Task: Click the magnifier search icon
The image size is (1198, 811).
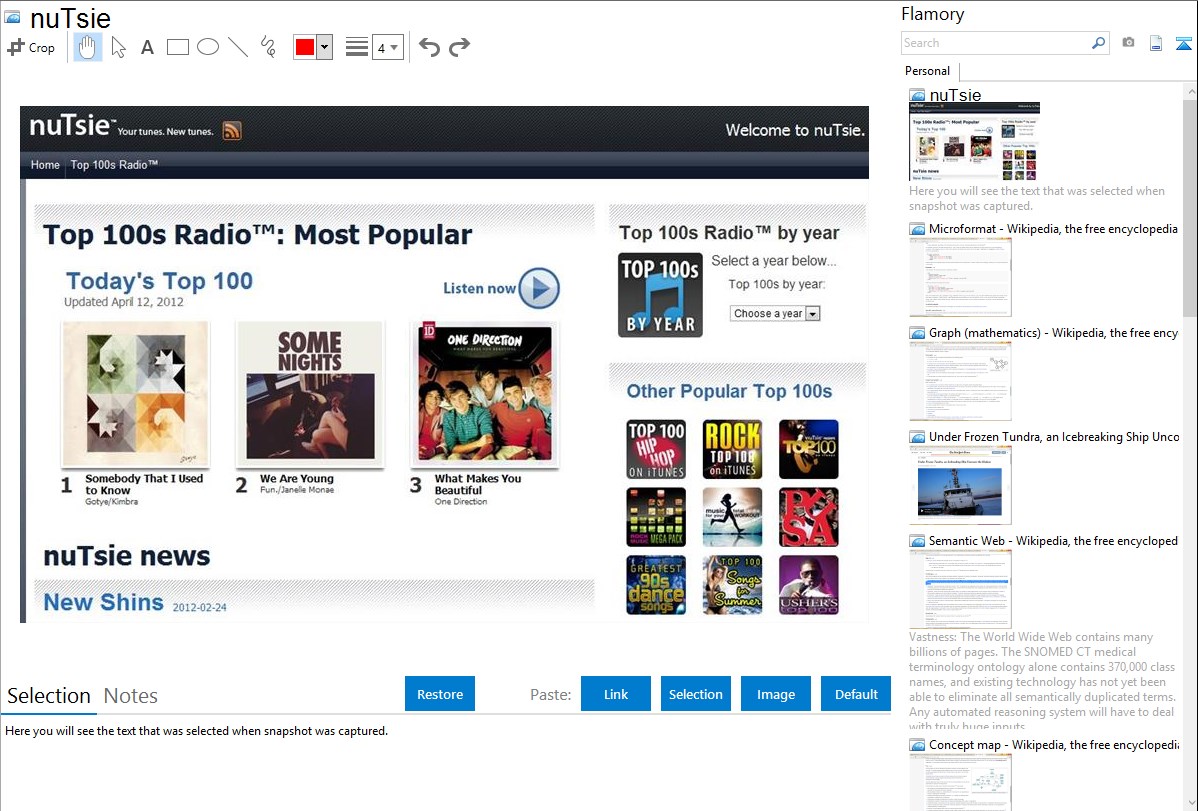Action: 1099,43
